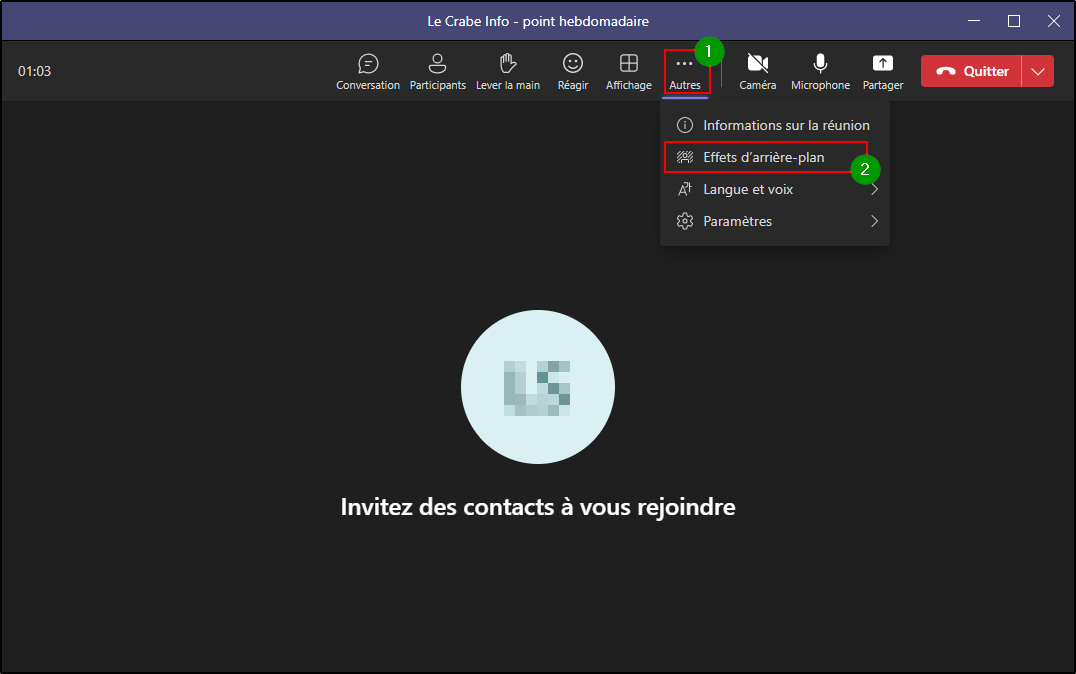
Task: Click the participant avatar circle
Action: 537,387
